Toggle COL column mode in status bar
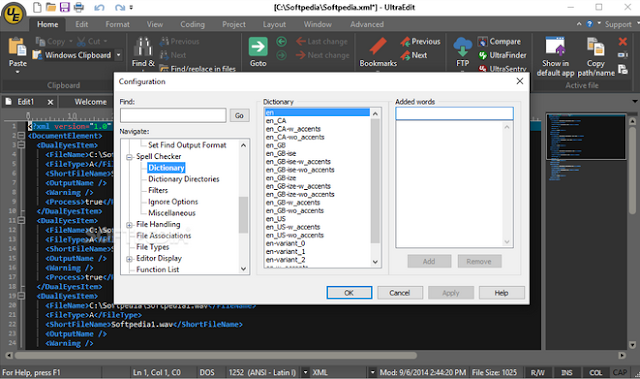 point(596,372)
